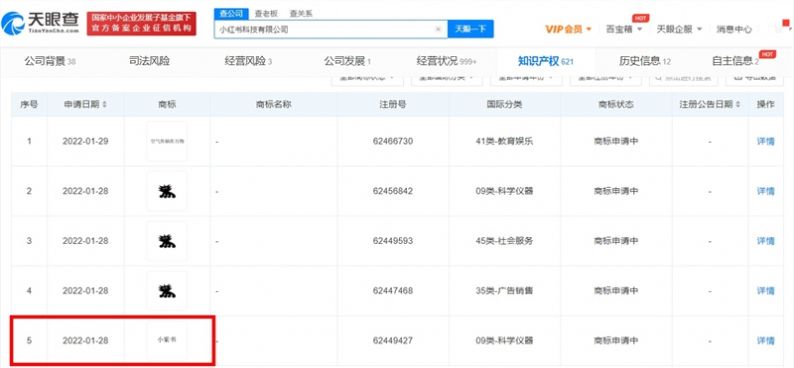The image size is (794, 368).
Task: Open trademark image for registration 62456842
Action: click(x=167, y=191)
